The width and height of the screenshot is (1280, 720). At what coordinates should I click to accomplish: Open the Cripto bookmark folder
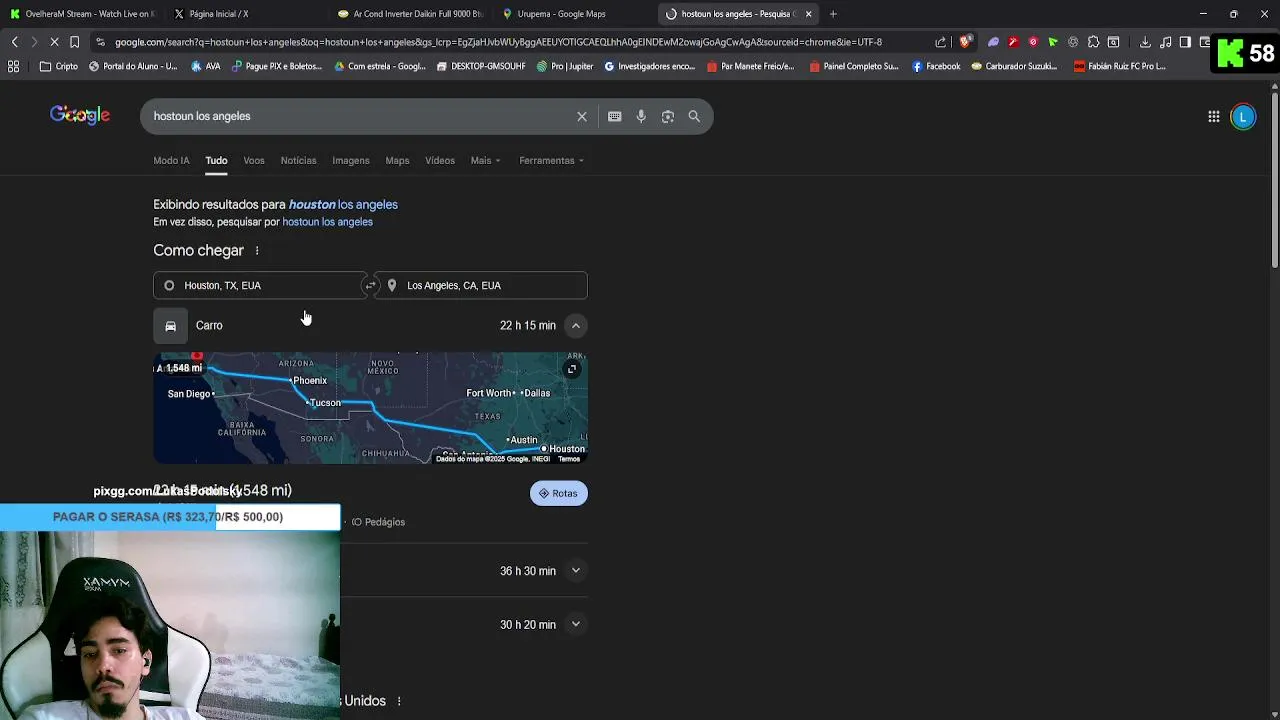coord(58,66)
